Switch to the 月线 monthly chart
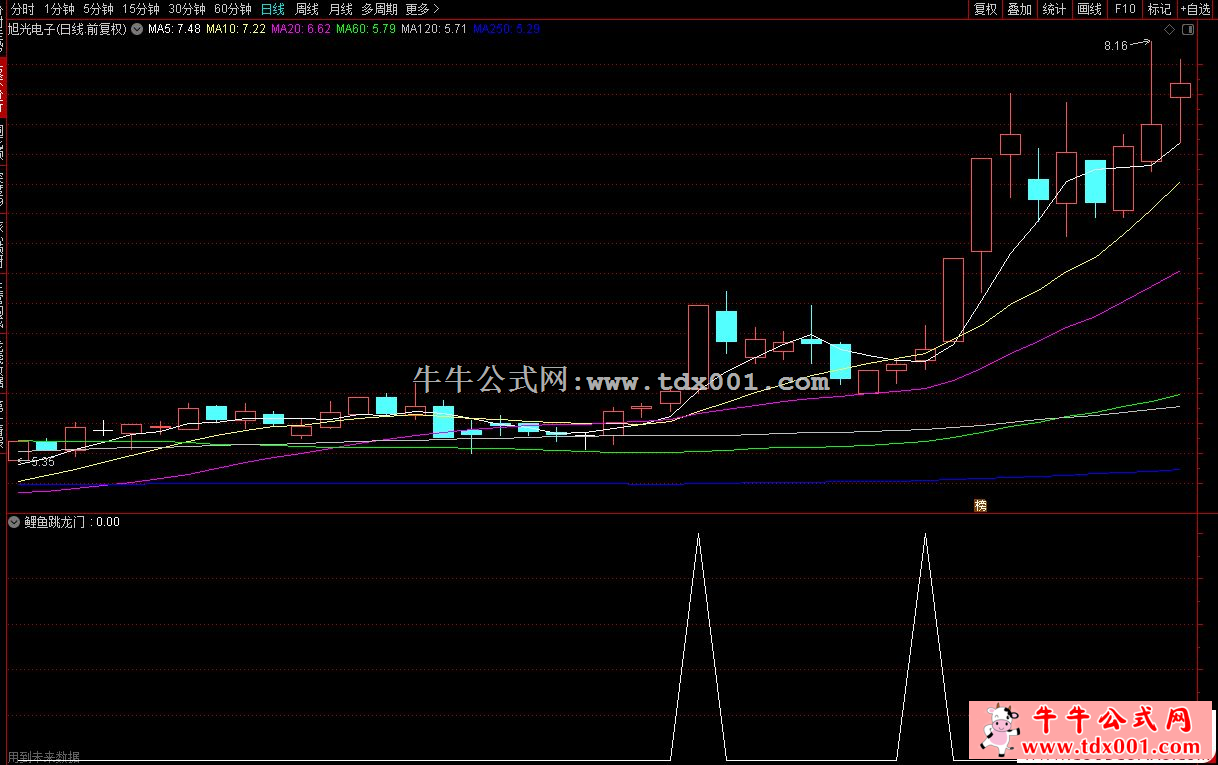This screenshot has width=1218, height=765. [x=340, y=9]
